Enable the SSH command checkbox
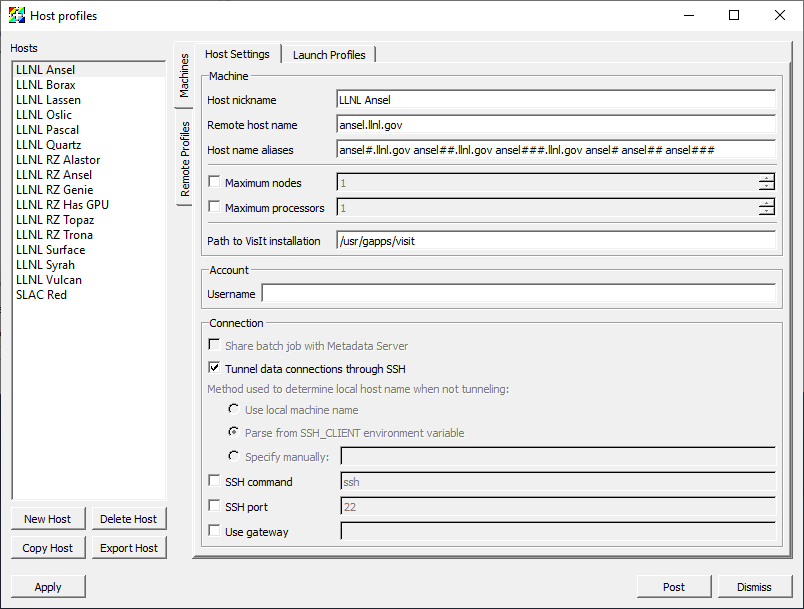This screenshot has width=804, height=609. pyautogui.click(x=214, y=481)
